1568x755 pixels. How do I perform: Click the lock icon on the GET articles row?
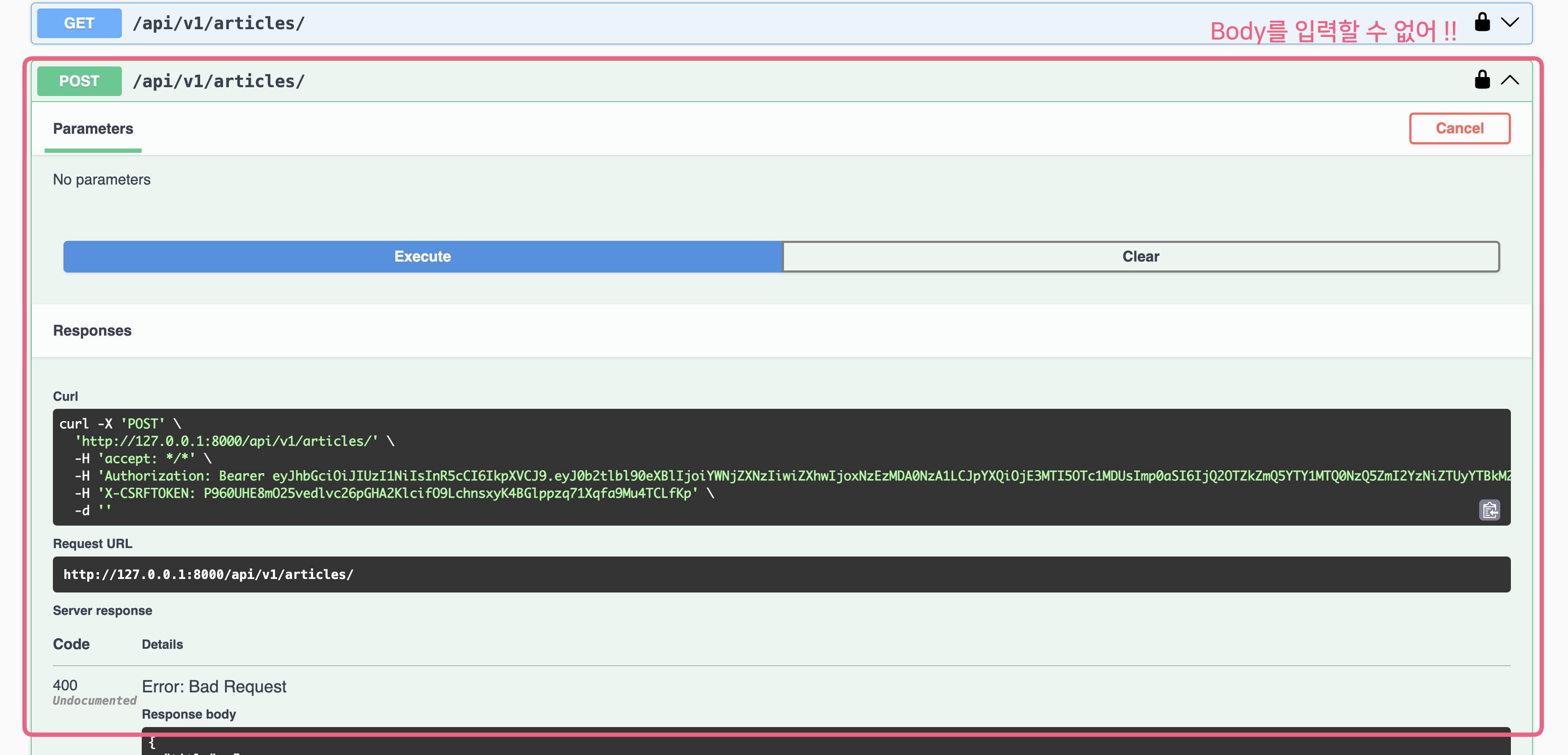pos(1482,22)
